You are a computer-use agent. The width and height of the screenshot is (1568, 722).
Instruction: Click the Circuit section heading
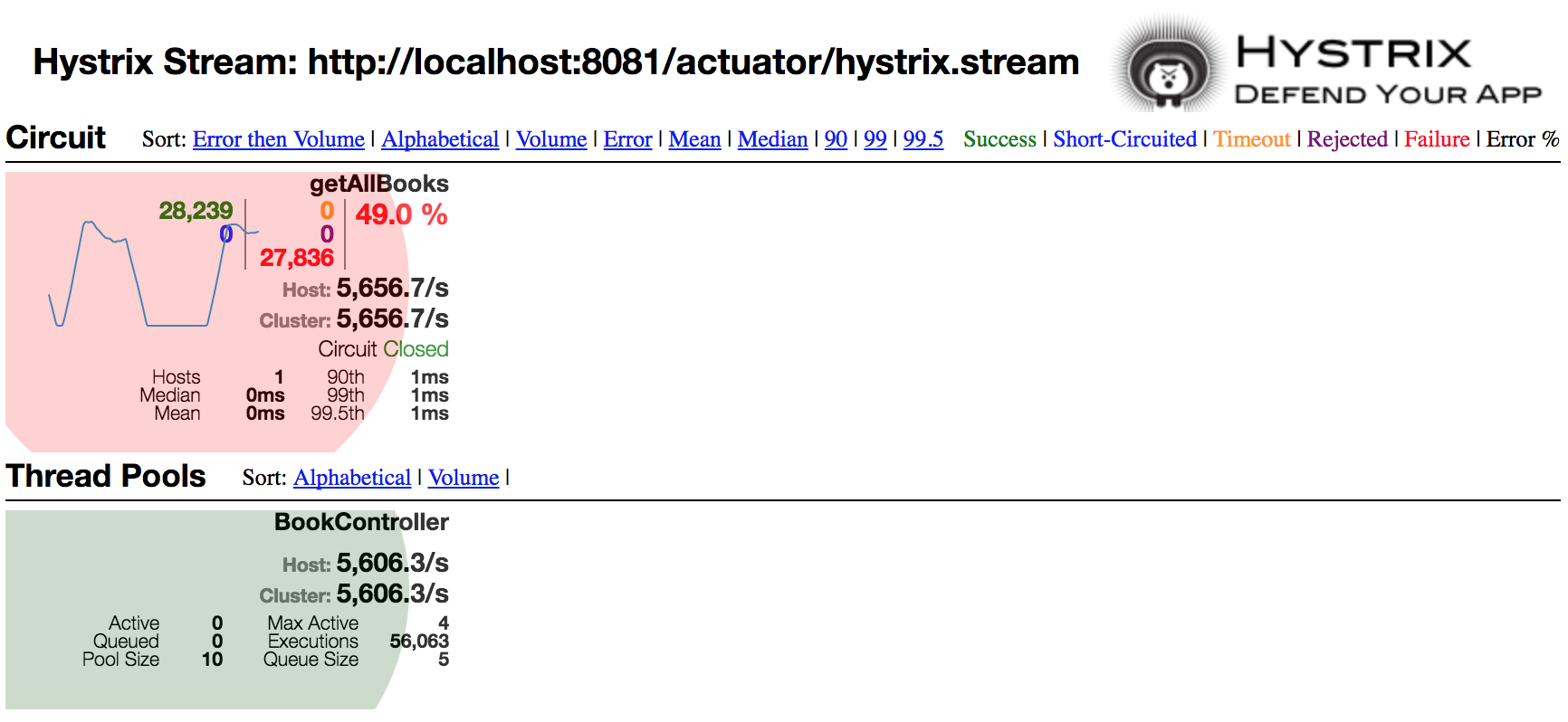(x=56, y=138)
